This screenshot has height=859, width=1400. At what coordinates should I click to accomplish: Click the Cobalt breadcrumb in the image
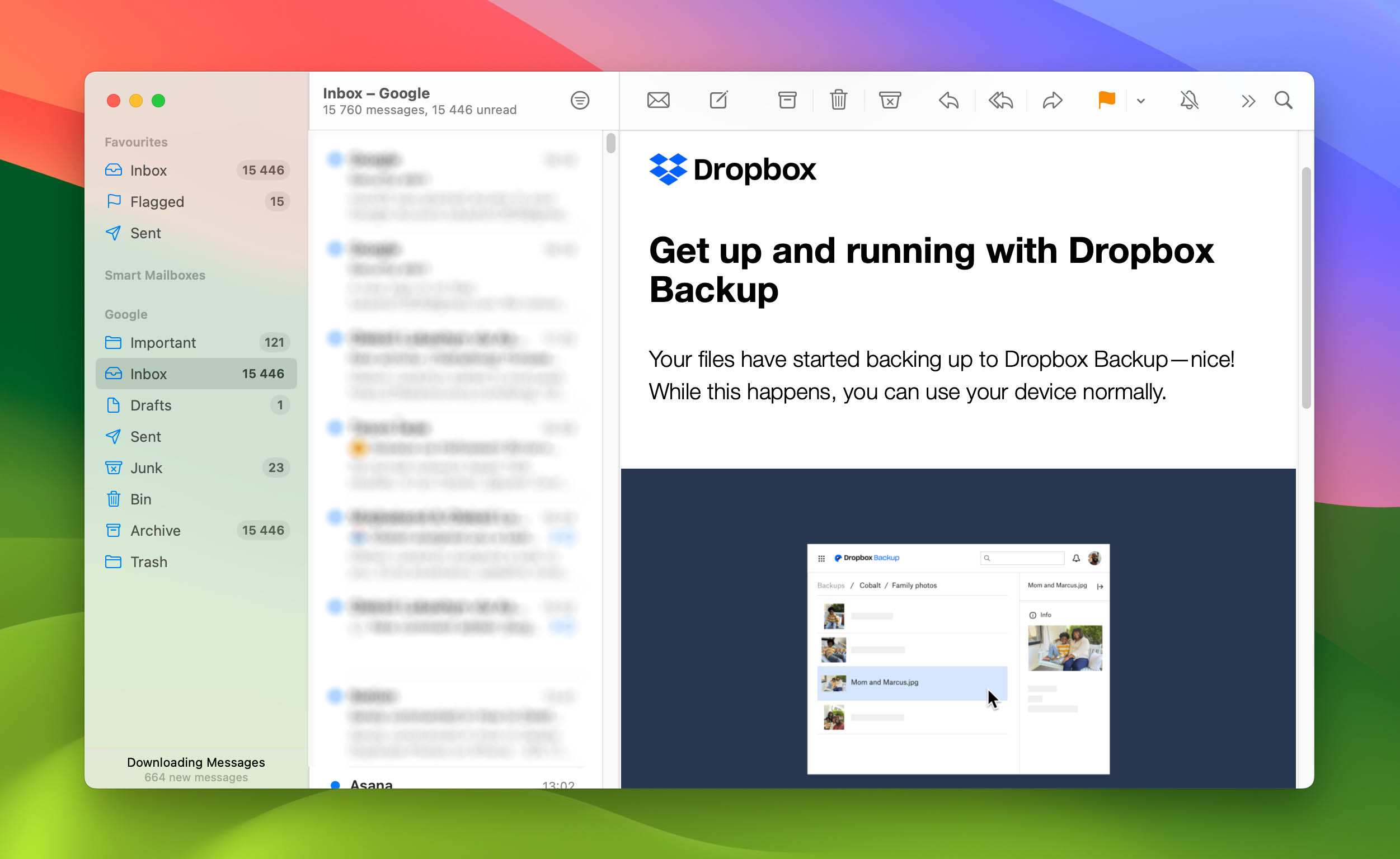coord(870,585)
